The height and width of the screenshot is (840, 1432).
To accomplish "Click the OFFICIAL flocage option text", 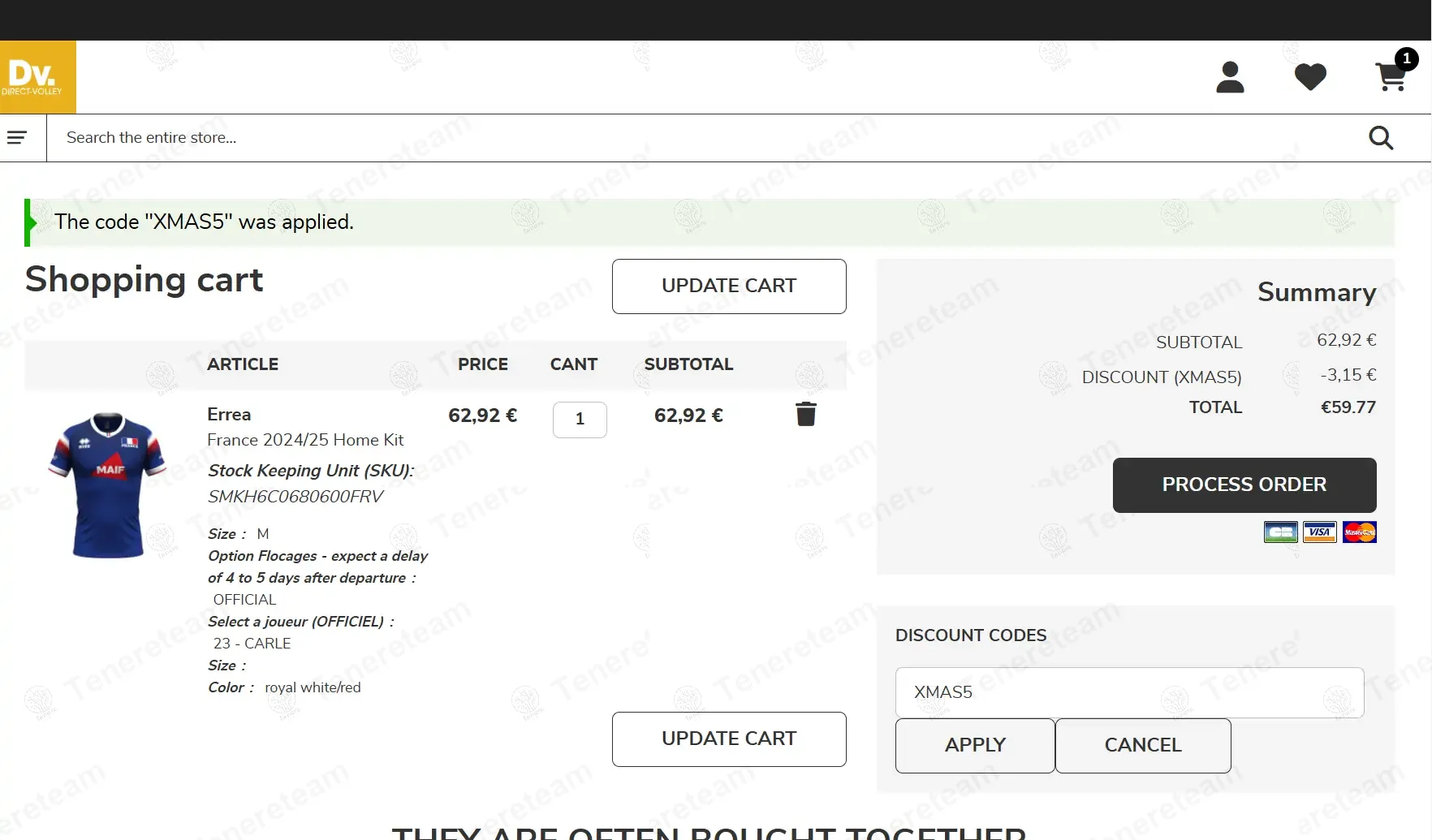I will point(244,600).
